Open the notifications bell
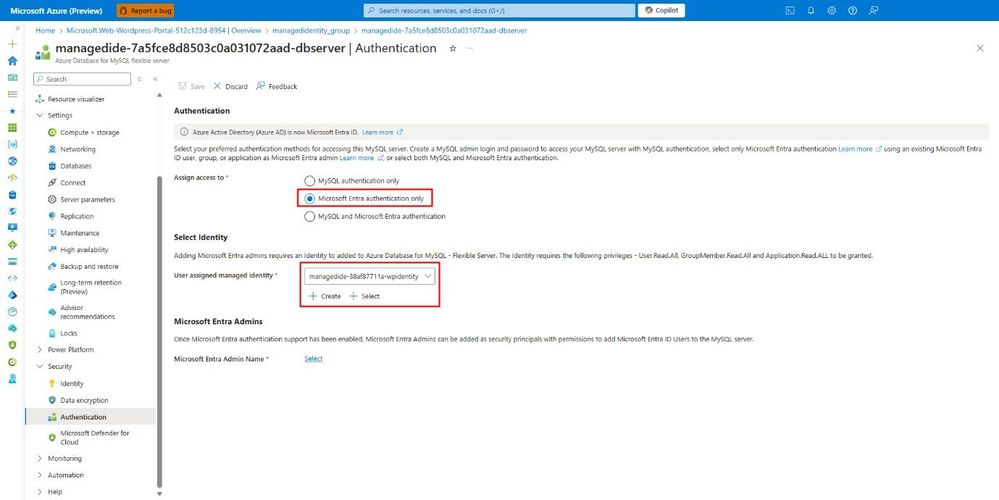 click(810, 10)
